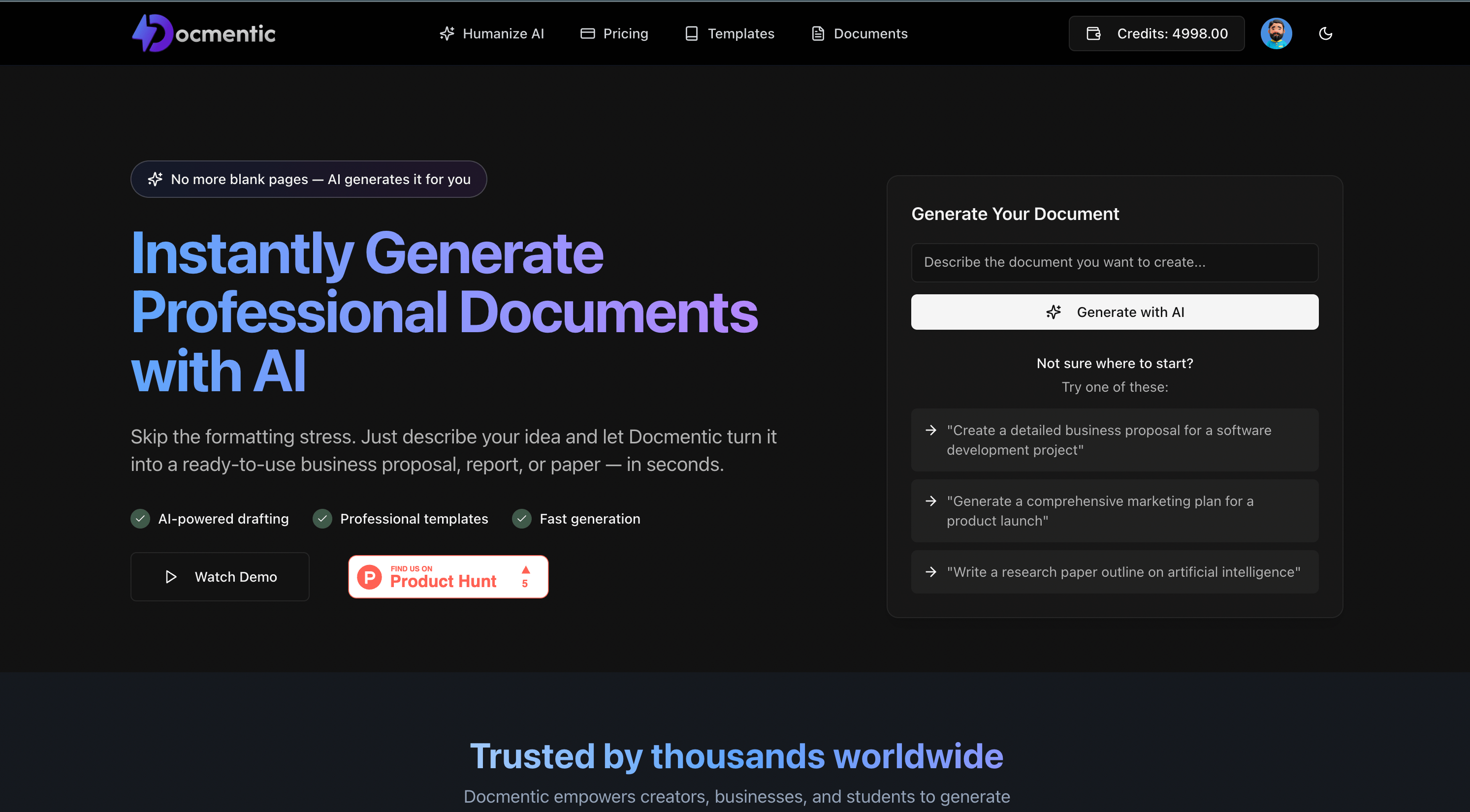Click the file icon beside Documents
The width and height of the screenshot is (1470, 812).
pos(818,33)
